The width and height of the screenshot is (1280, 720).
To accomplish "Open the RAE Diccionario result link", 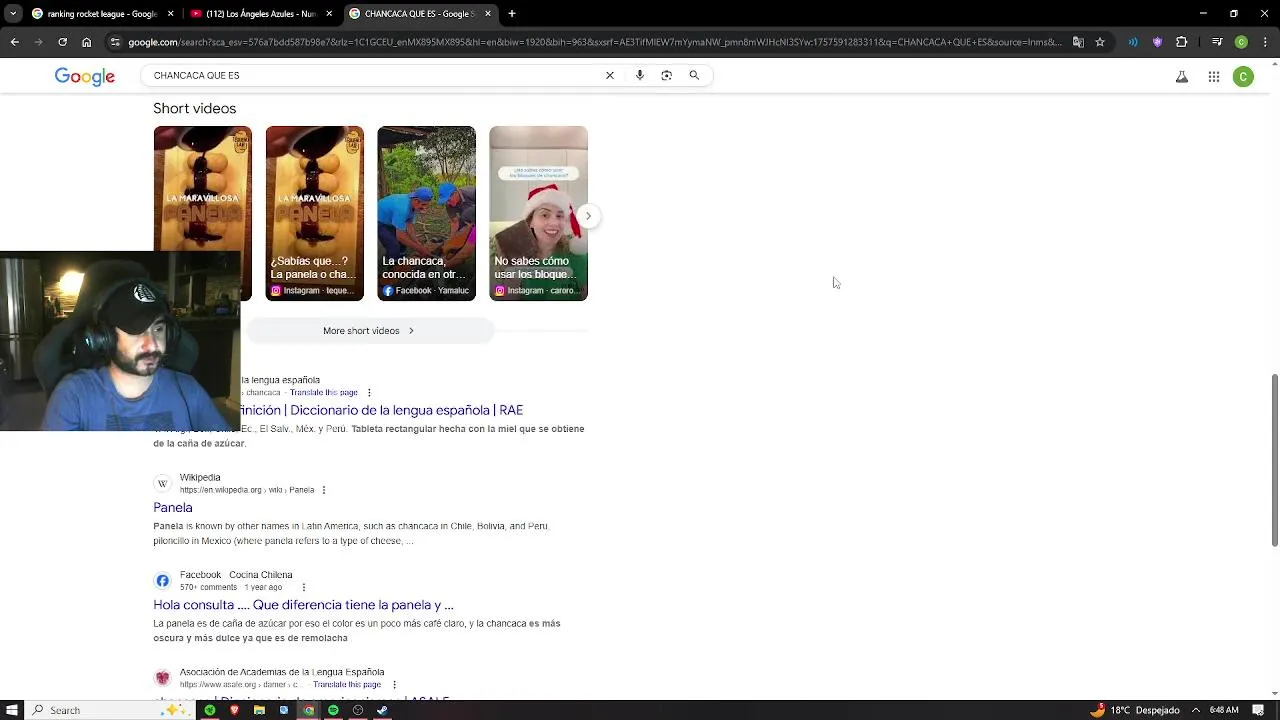I will 381,410.
